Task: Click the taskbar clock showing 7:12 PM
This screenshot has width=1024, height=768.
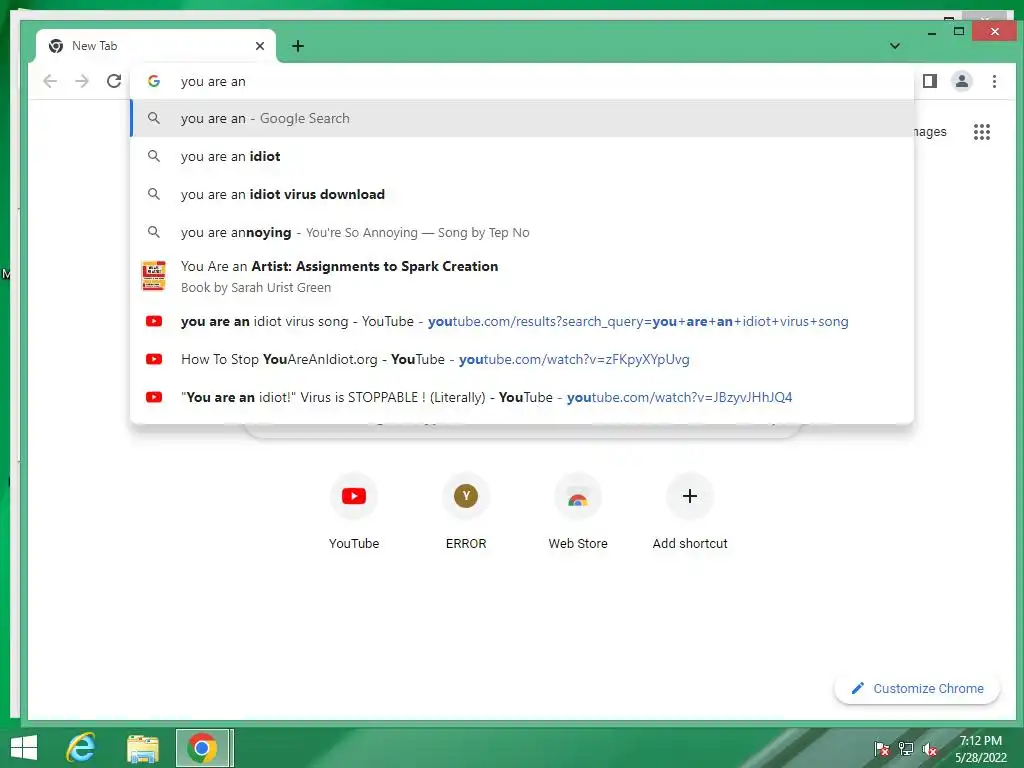Action: pos(981,749)
